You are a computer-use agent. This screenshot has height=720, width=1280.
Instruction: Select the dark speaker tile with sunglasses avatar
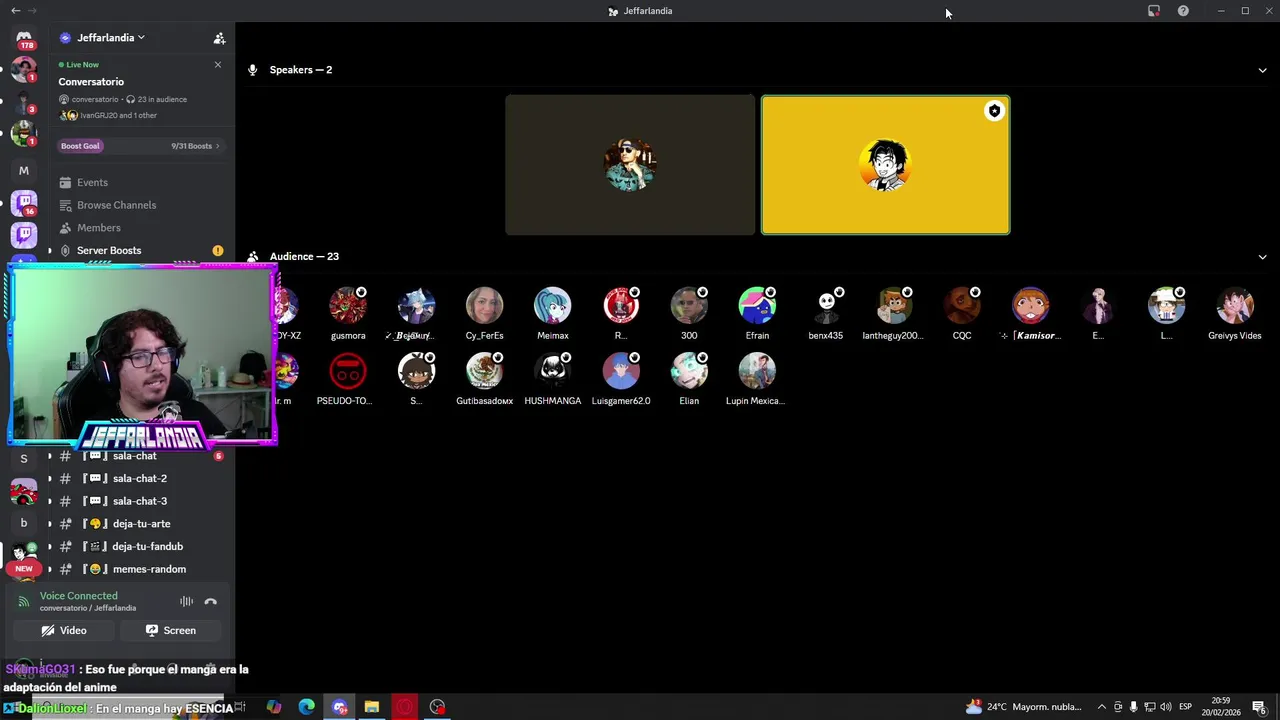[629, 165]
